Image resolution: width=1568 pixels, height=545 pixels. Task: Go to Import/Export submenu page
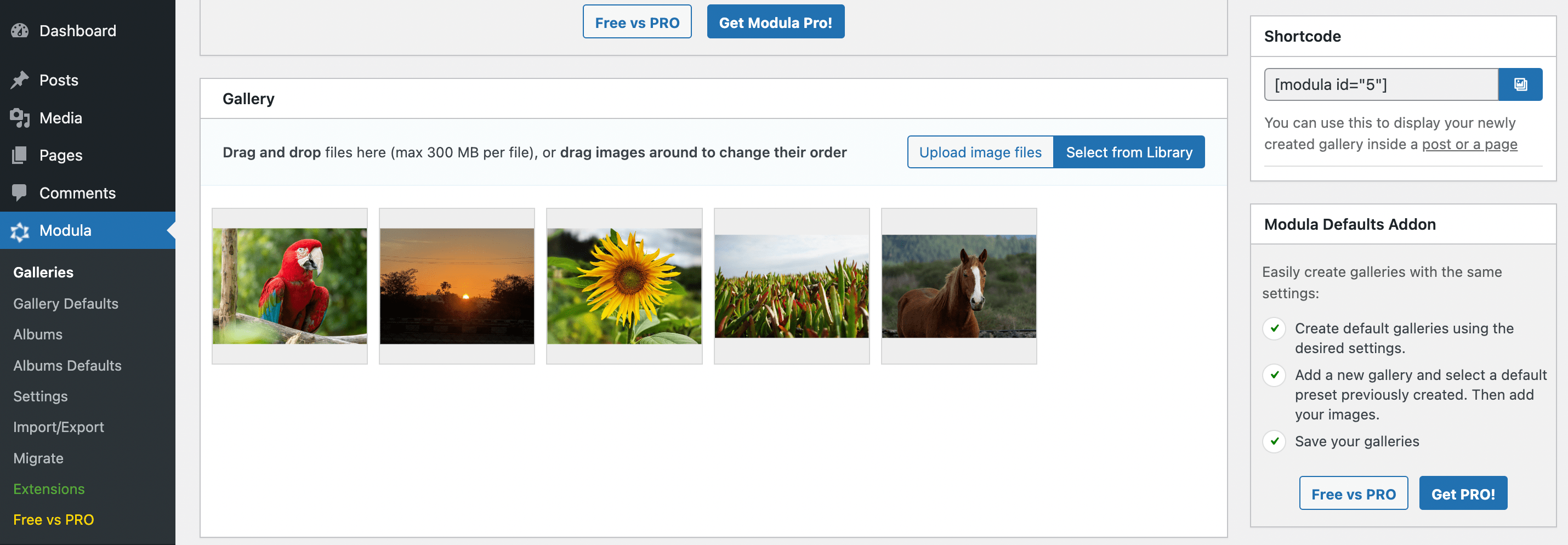(59, 427)
